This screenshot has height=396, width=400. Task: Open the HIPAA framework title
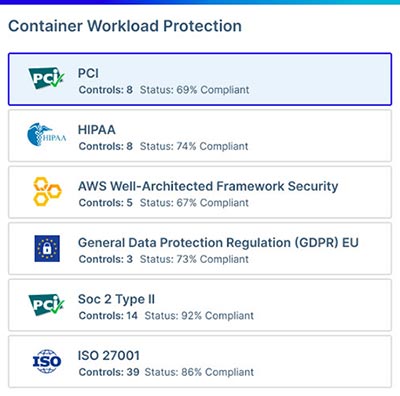click(97, 130)
